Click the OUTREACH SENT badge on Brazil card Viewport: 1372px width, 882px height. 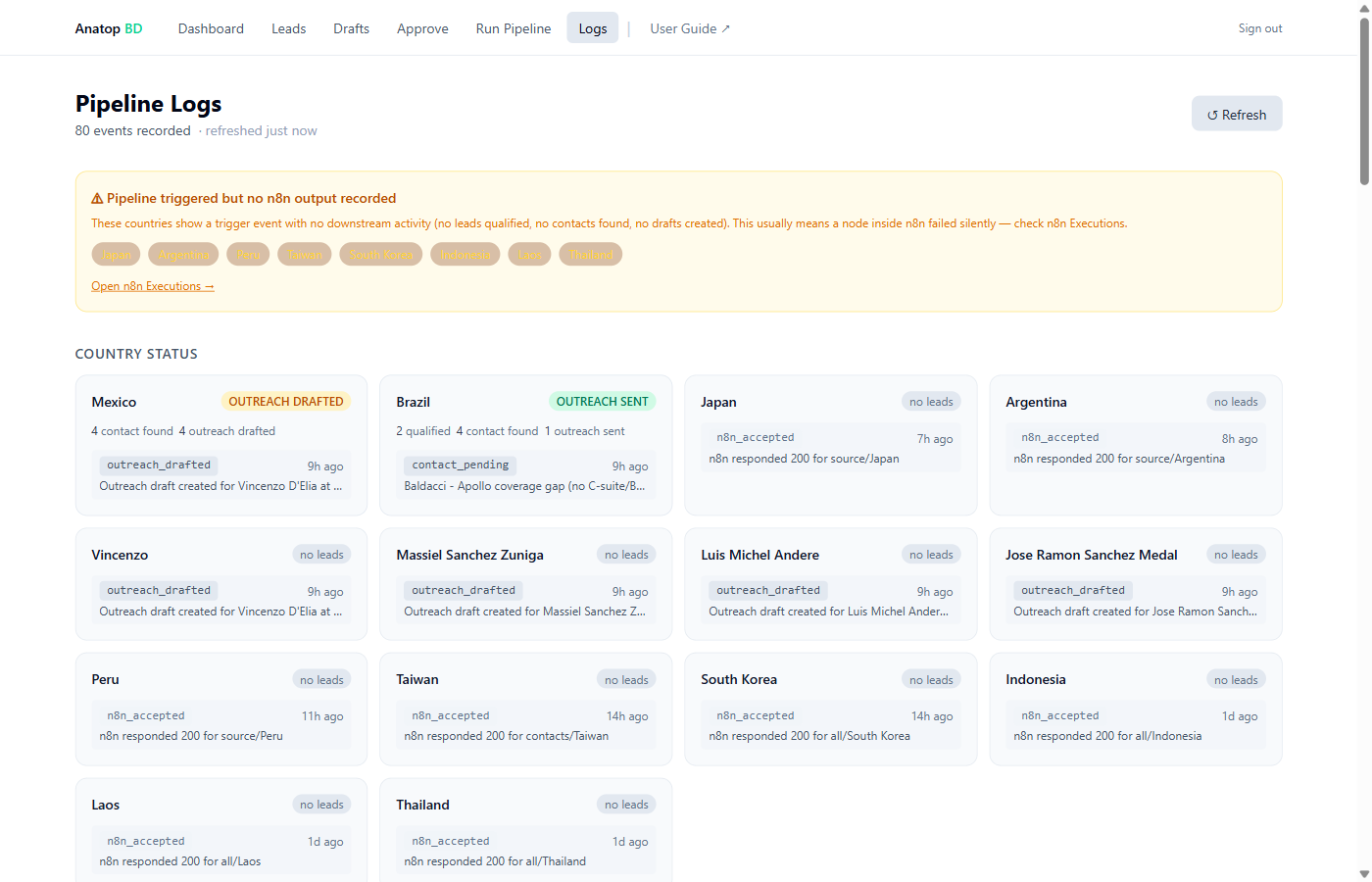click(x=602, y=402)
